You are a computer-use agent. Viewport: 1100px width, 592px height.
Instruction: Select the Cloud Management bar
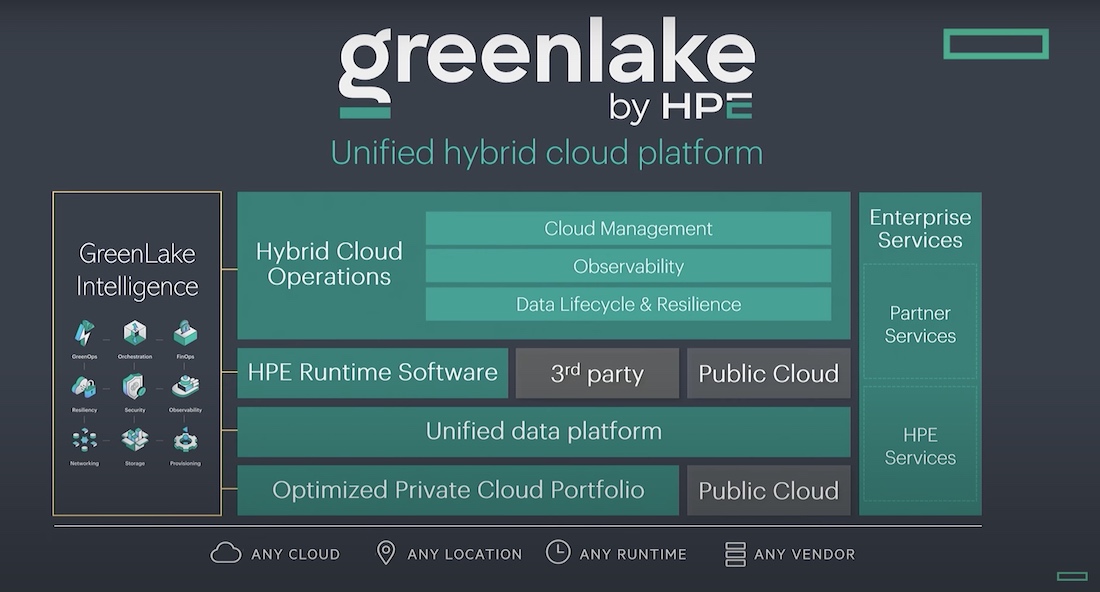[x=628, y=229]
